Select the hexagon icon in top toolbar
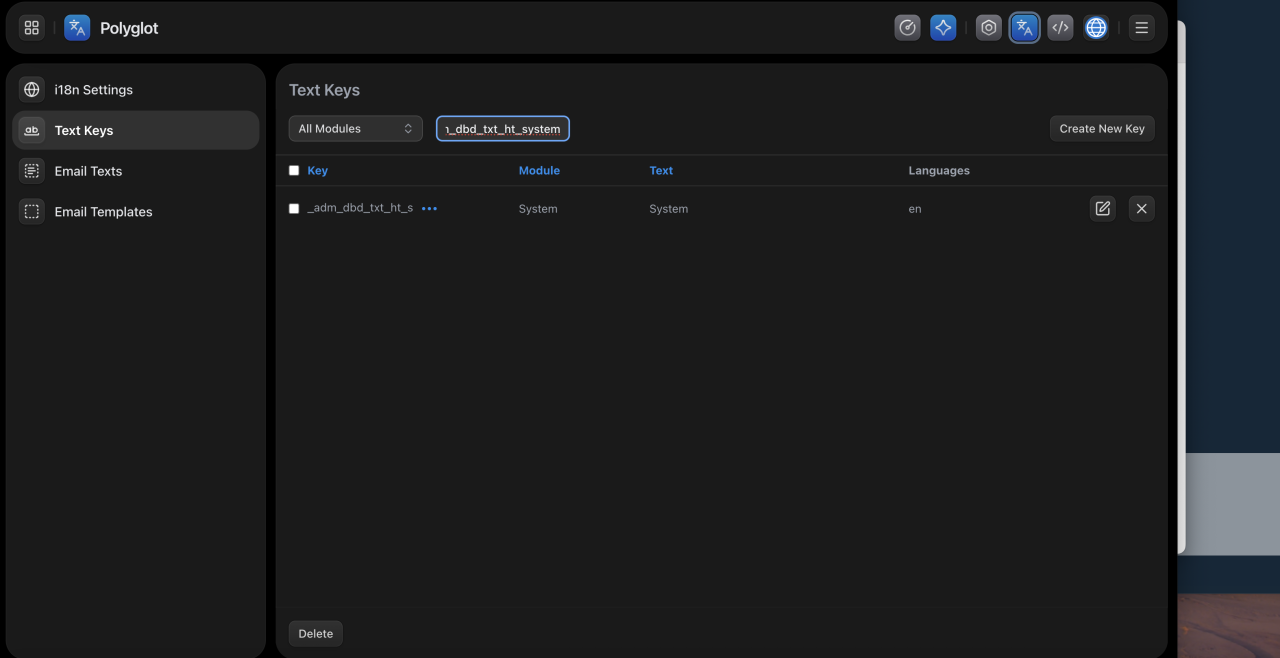The image size is (1280, 658). tap(989, 28)
